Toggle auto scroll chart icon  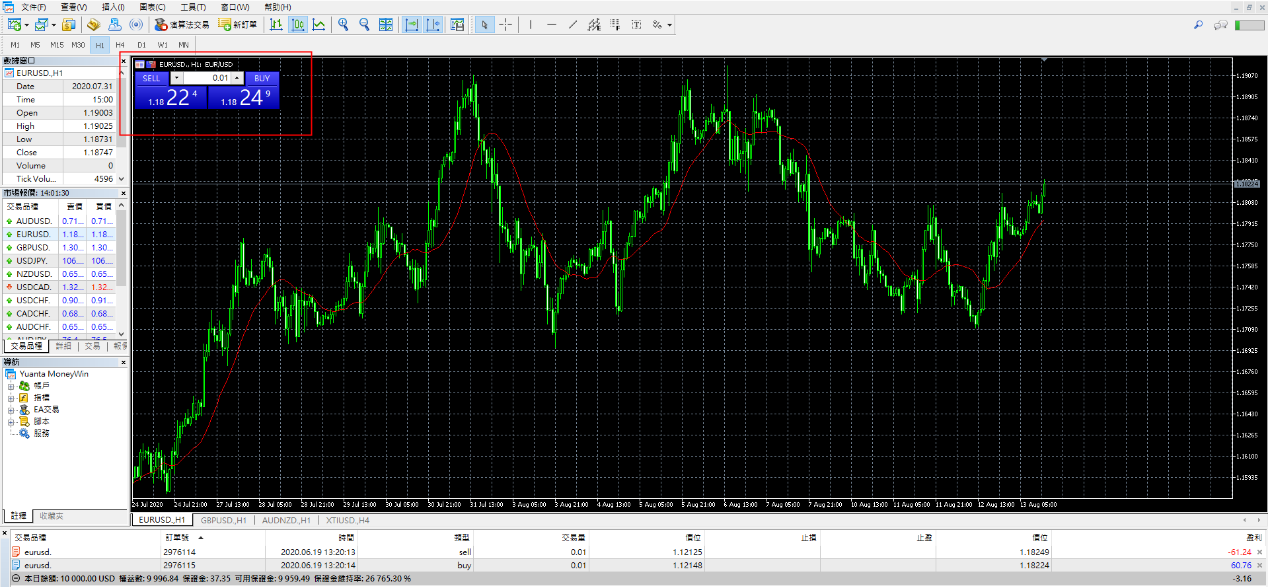[x=411, y=24]
